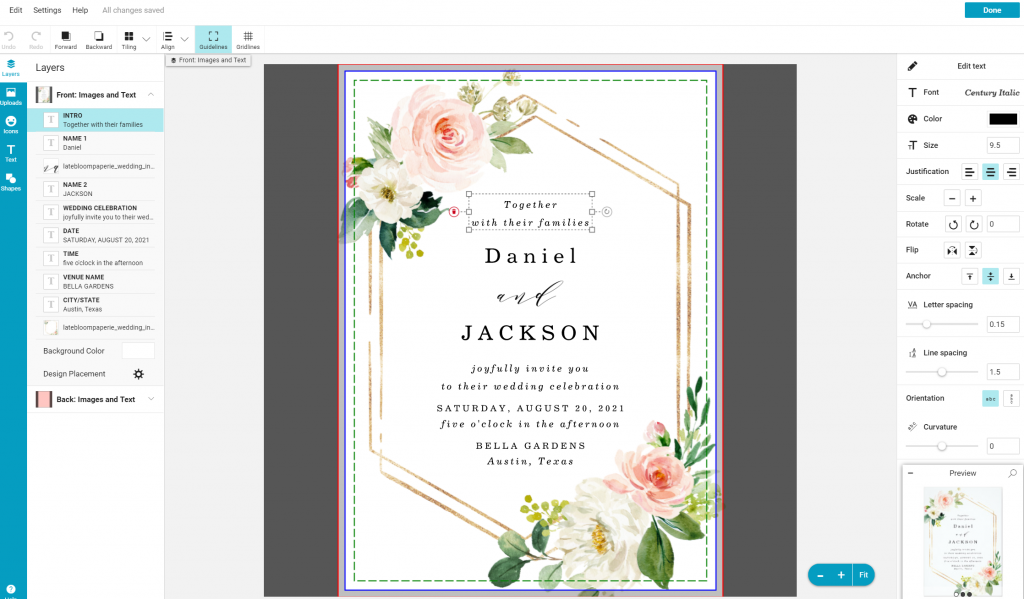Click the Background Color swatch
Viewport: 1024px width, 599px height.
click(138, 351)
